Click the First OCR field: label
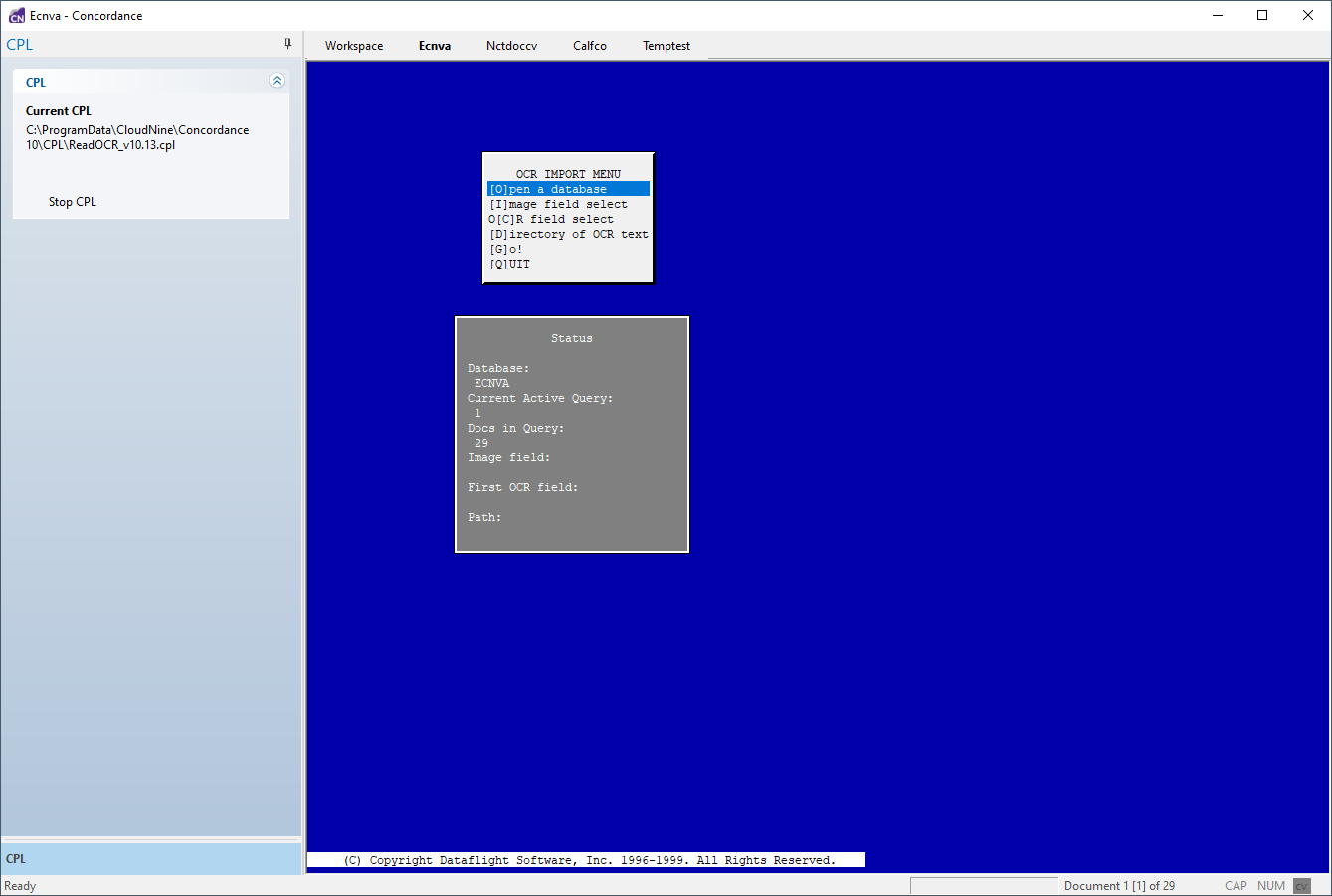Screen dimensions: 1332x896 [522, 487]
